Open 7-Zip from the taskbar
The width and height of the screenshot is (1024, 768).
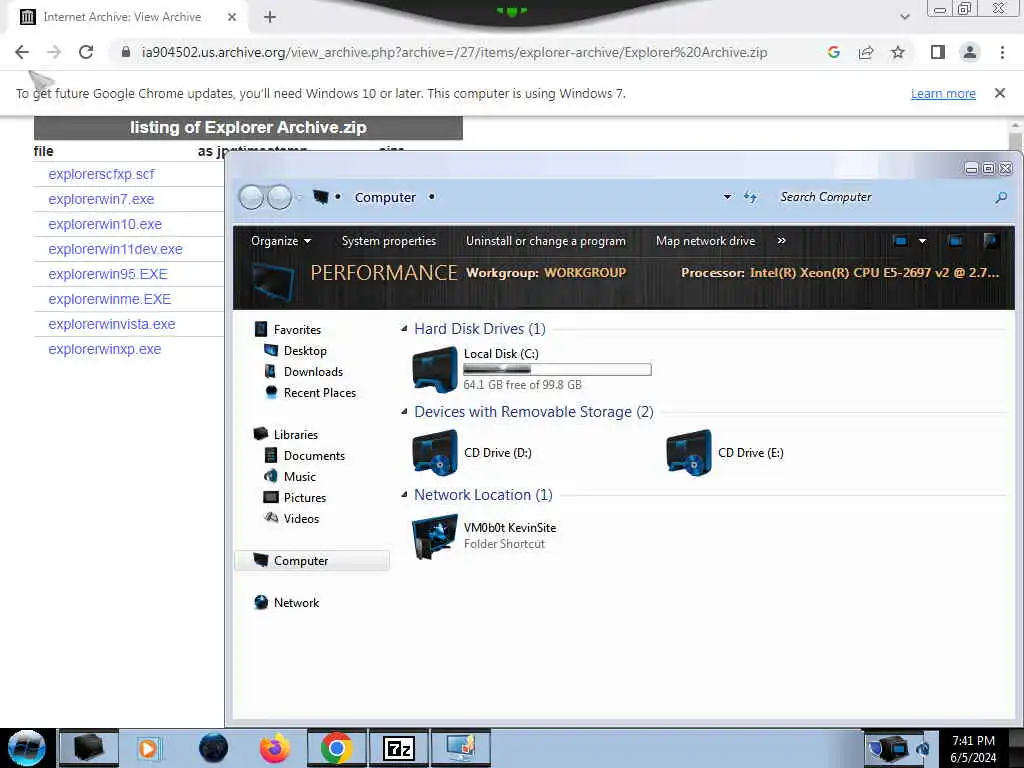click(399, 748)
